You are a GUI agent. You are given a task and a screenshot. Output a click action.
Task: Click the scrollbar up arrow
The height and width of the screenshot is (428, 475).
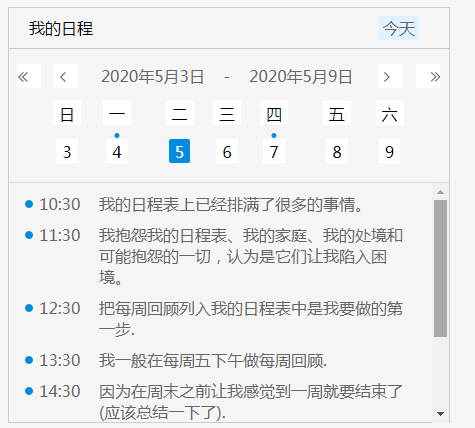pyautogui.click(x=440, y=192)
